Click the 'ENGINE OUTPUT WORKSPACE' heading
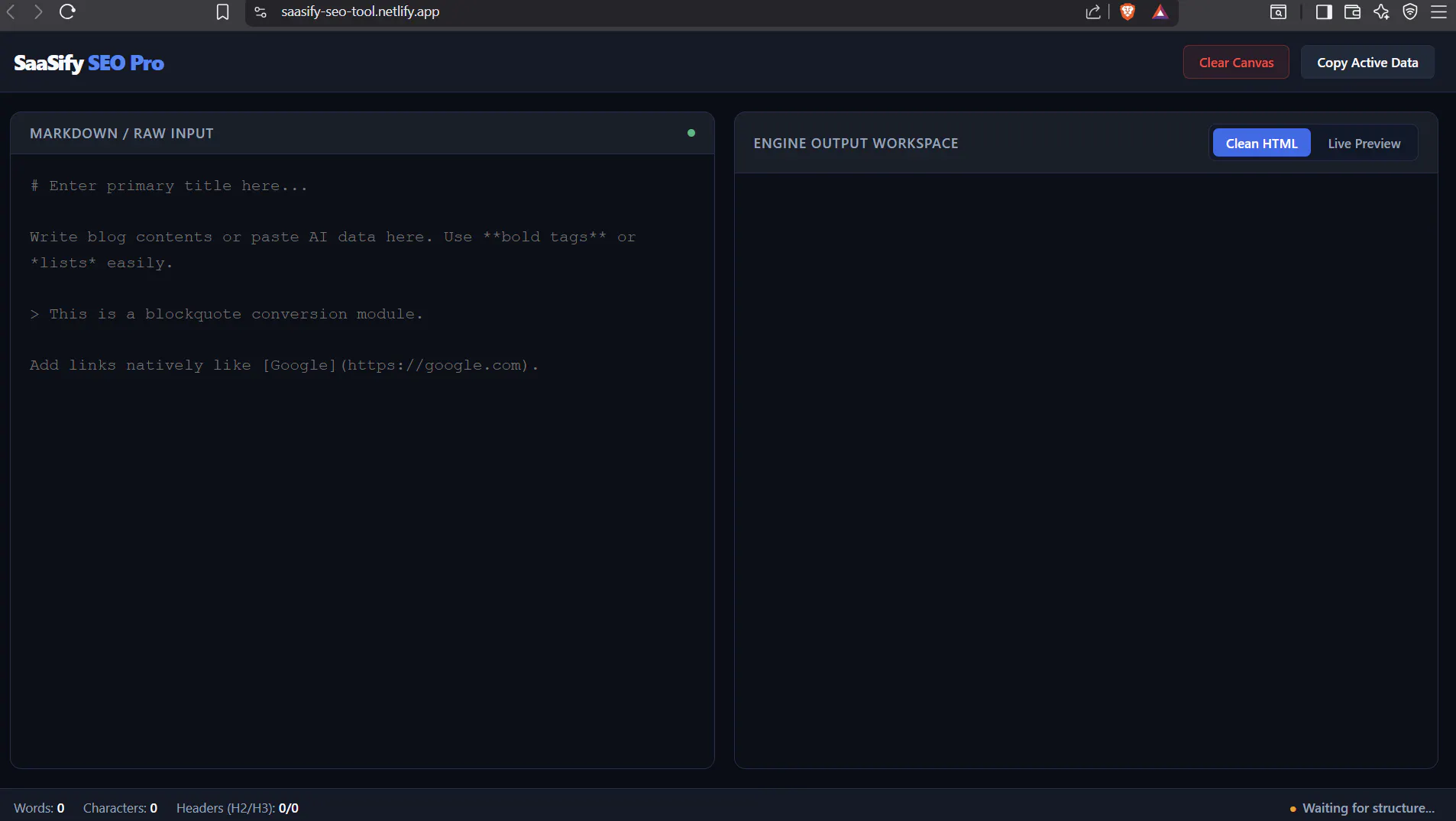The height and width of the screenshot is (821, 1456). (x=856, y=143)
